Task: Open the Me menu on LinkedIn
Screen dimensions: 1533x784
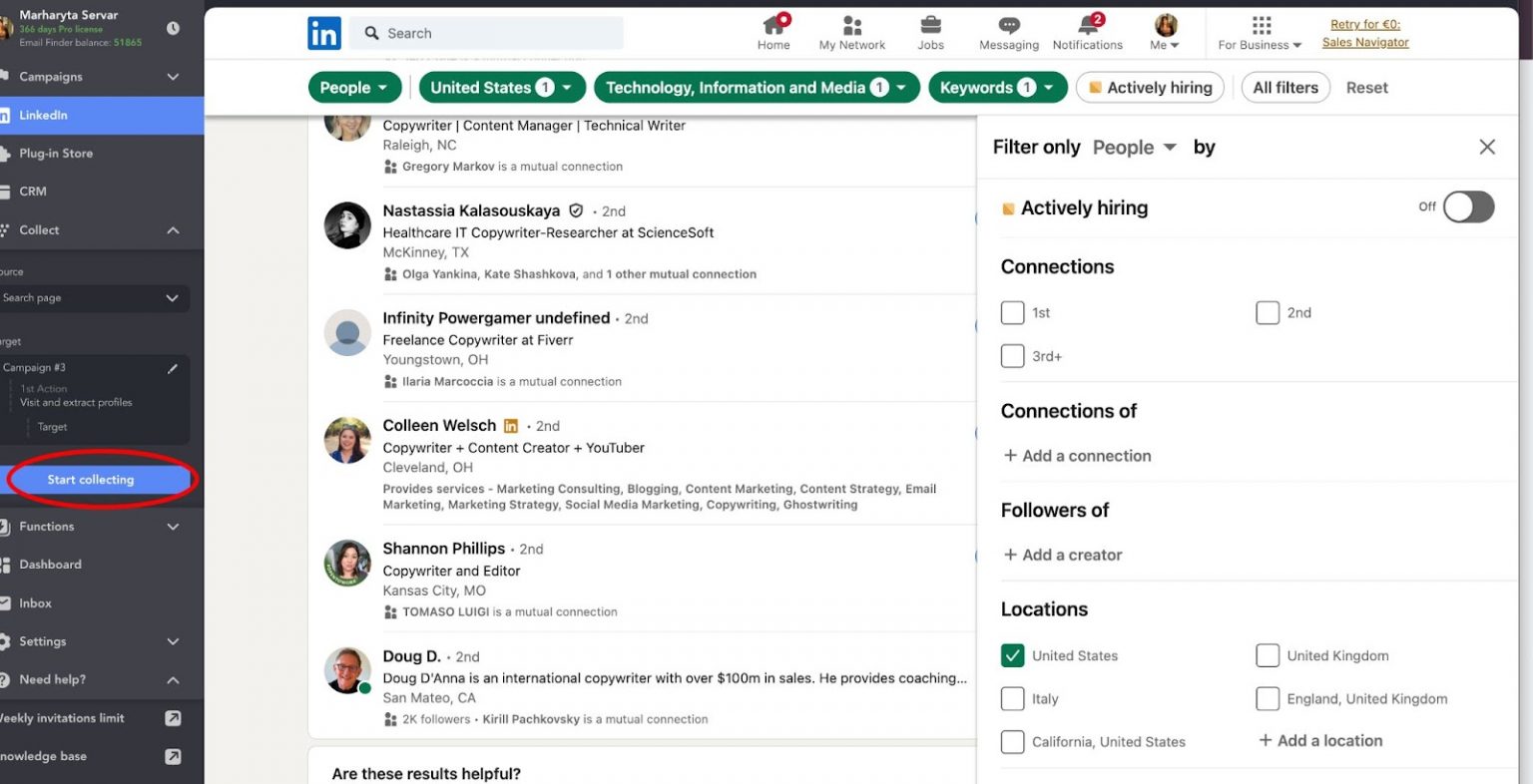Action: click(x=1163, y=31)
